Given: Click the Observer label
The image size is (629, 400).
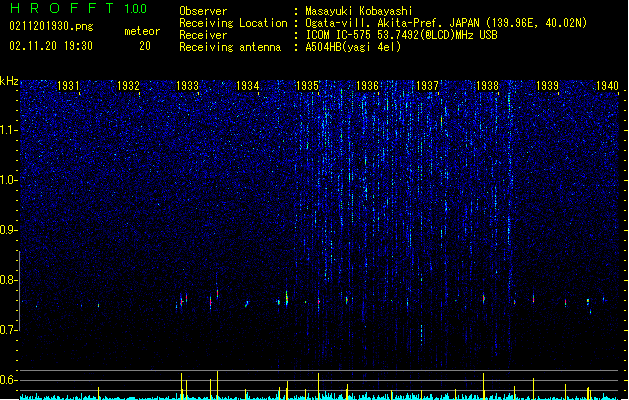Looking at the screenshot, I should (x=203, y=11).
